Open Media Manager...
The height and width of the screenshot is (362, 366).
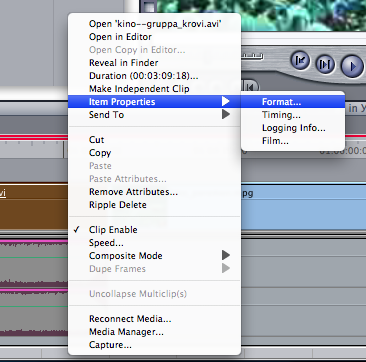(154, 332)
